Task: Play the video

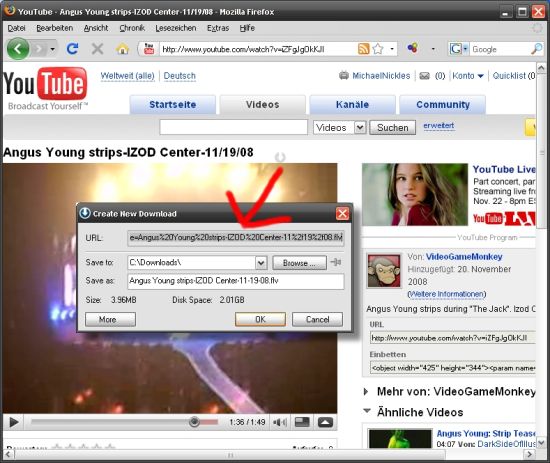Action: point(14,422)
